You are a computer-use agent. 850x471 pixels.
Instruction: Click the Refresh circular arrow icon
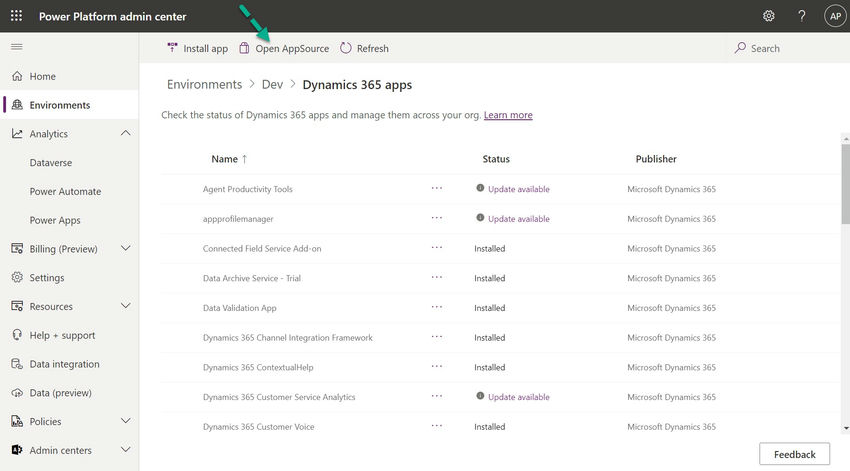click(346, 48)
